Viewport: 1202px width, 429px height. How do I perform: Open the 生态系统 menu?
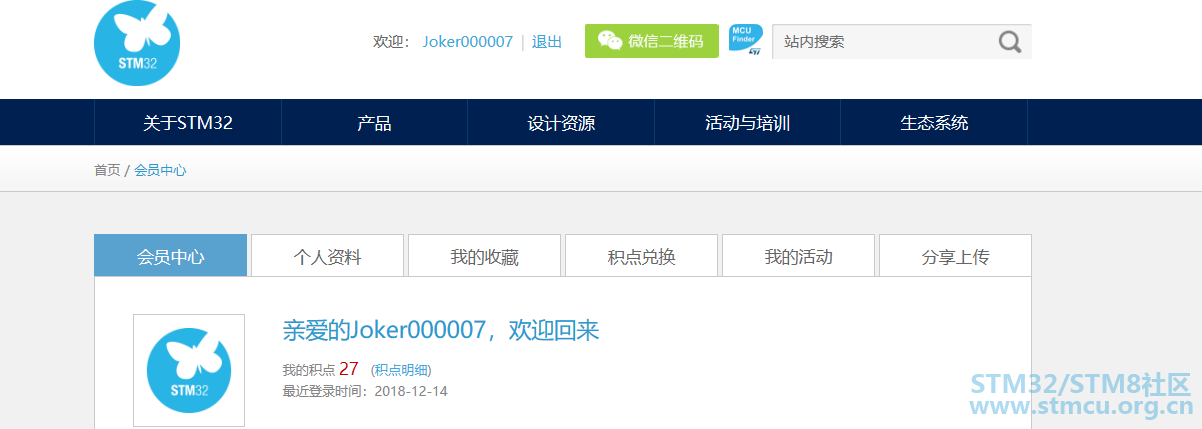coord(934,123)
